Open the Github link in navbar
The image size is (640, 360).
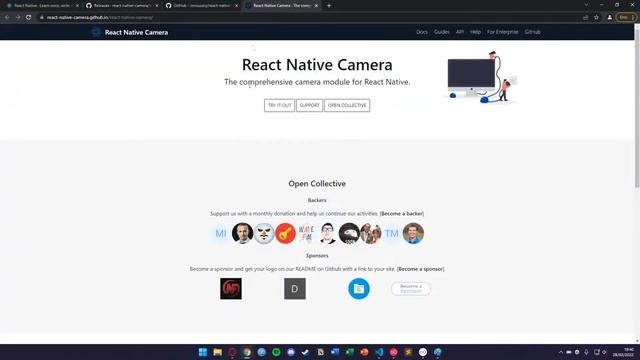(x=532, y=32)
